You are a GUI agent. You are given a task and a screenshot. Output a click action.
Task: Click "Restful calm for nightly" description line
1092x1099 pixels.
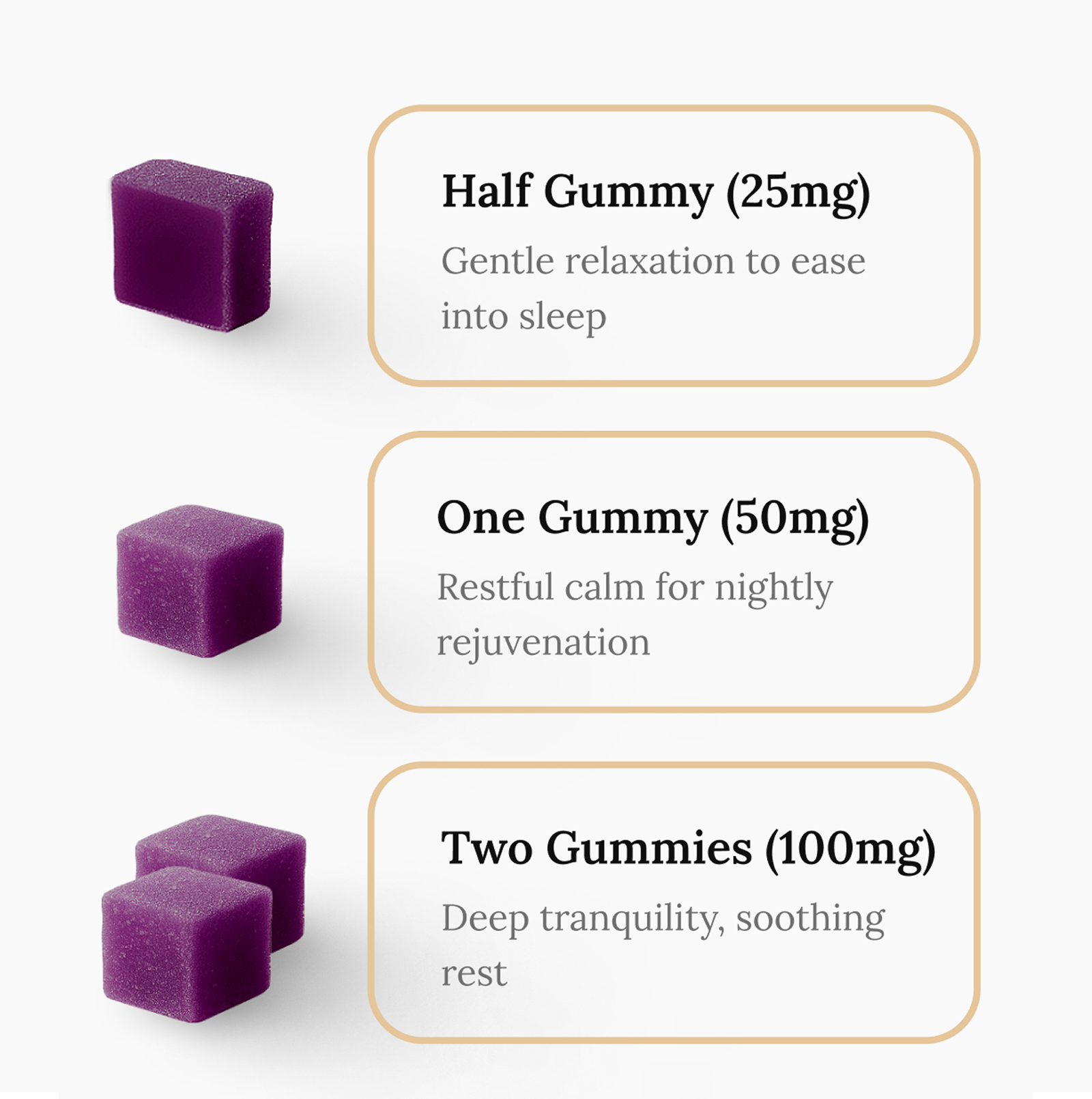click(x=635, y=588)
